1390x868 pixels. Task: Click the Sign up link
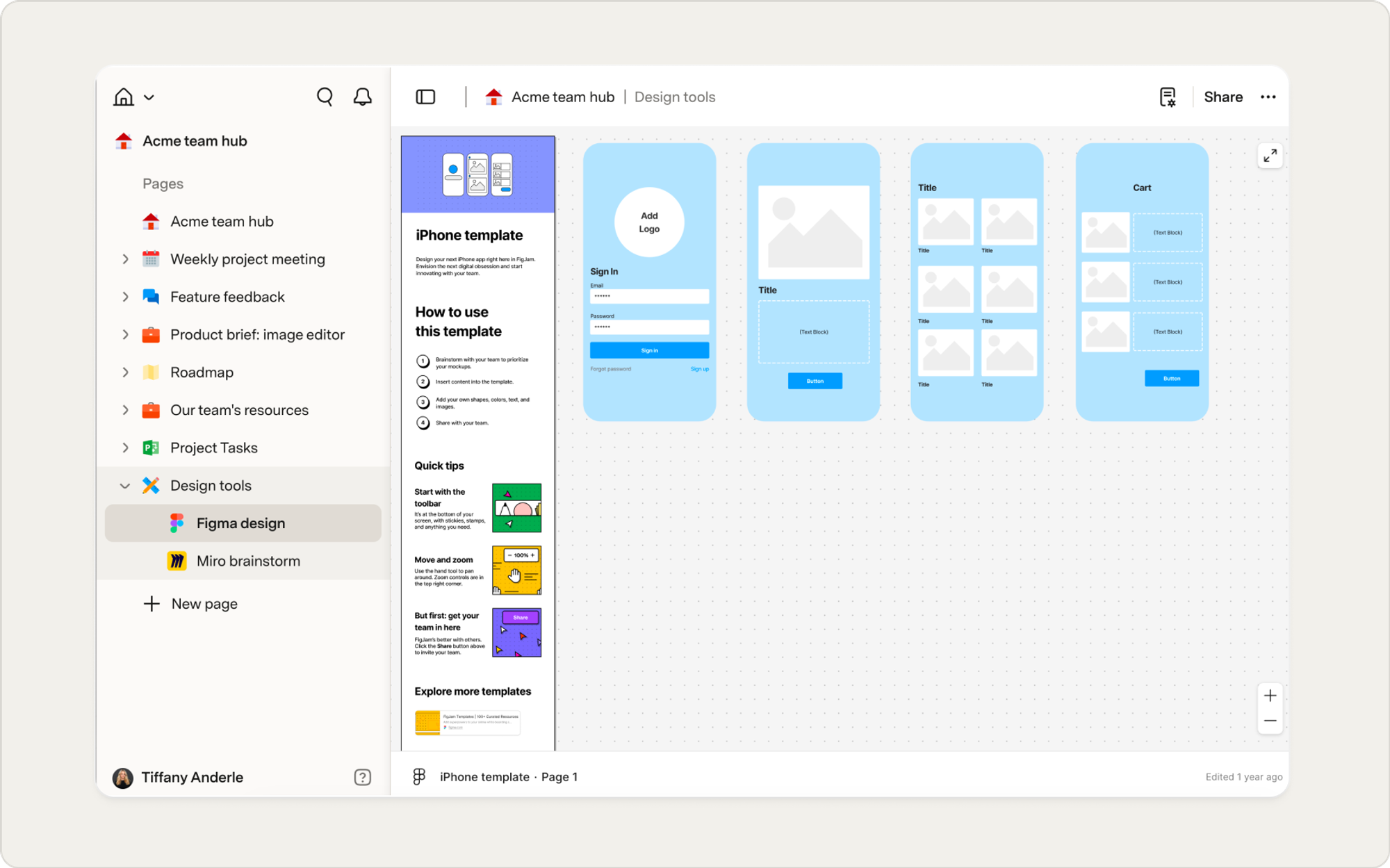point(700,369)
